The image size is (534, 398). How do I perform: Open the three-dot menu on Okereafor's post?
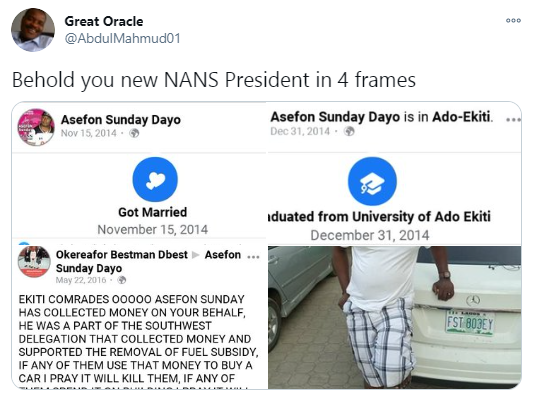tap(253, 256)
